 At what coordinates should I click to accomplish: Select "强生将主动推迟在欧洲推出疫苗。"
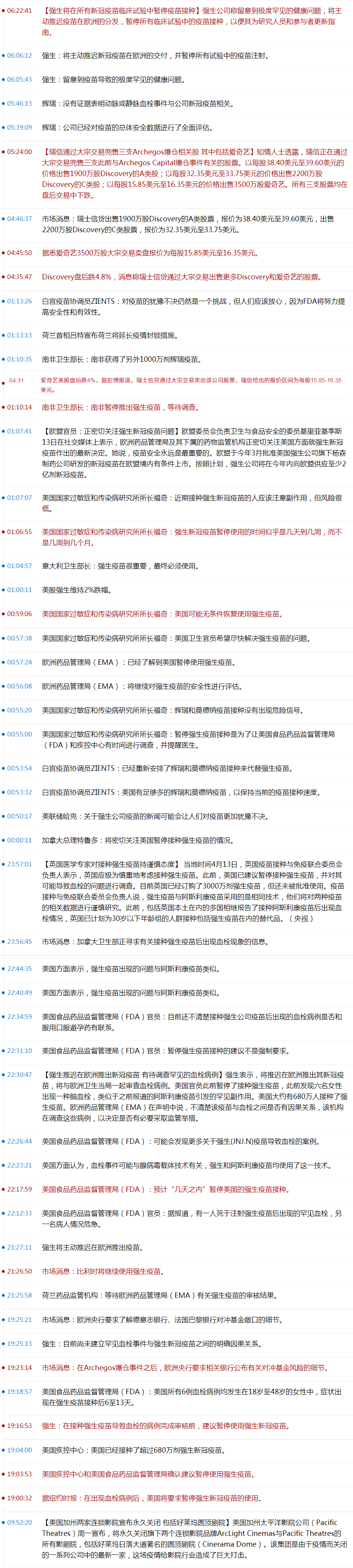click(x=93, y=1247)
